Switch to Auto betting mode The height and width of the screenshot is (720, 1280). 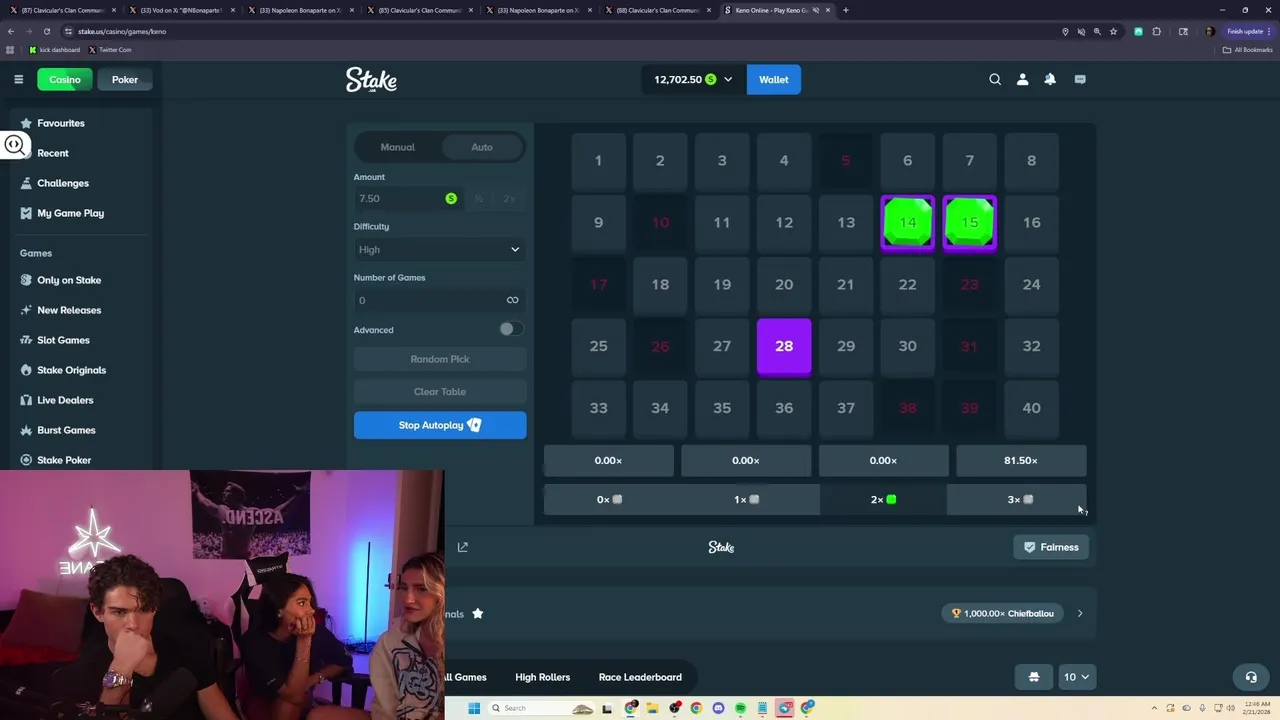482,147
